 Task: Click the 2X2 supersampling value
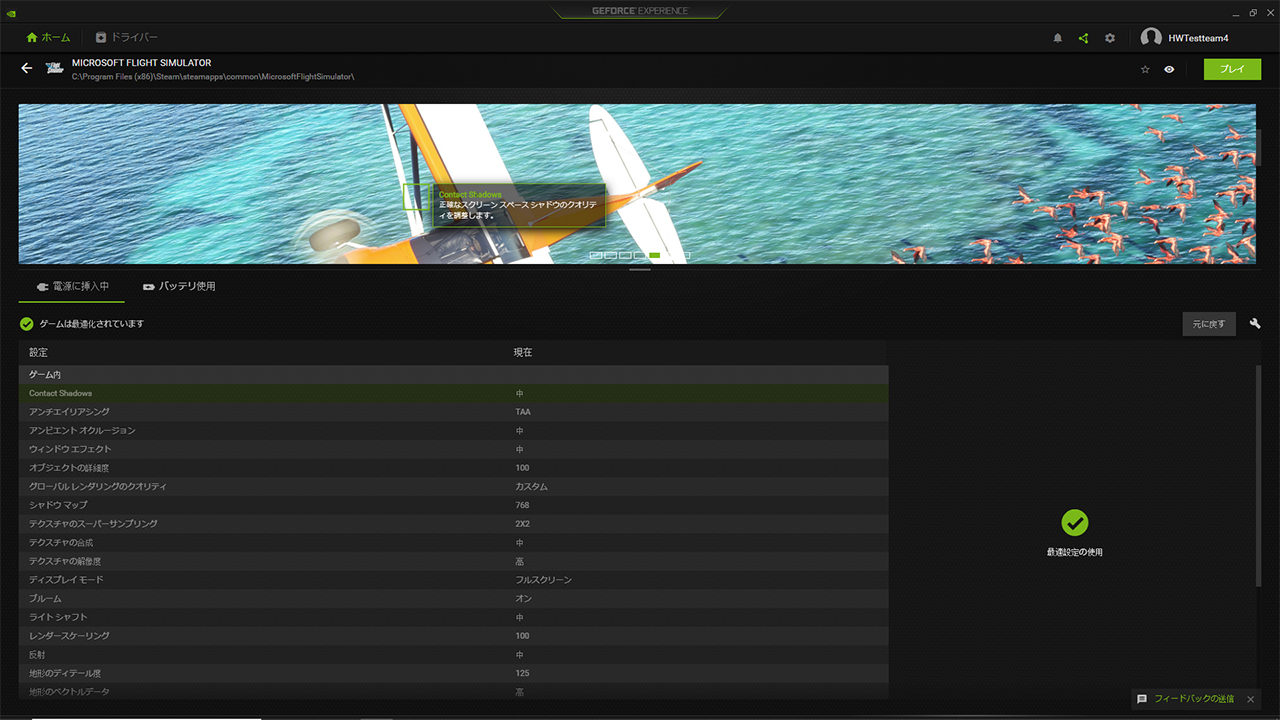pos(522,524)
